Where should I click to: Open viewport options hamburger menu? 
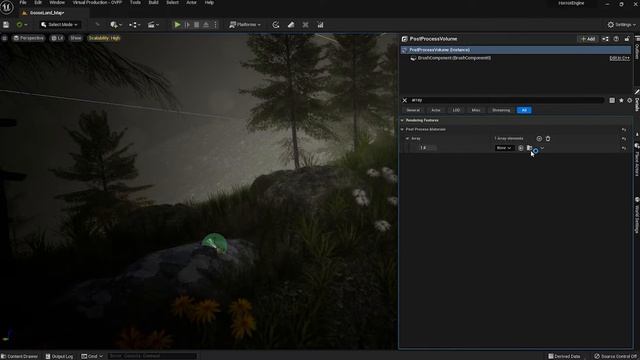4,38
